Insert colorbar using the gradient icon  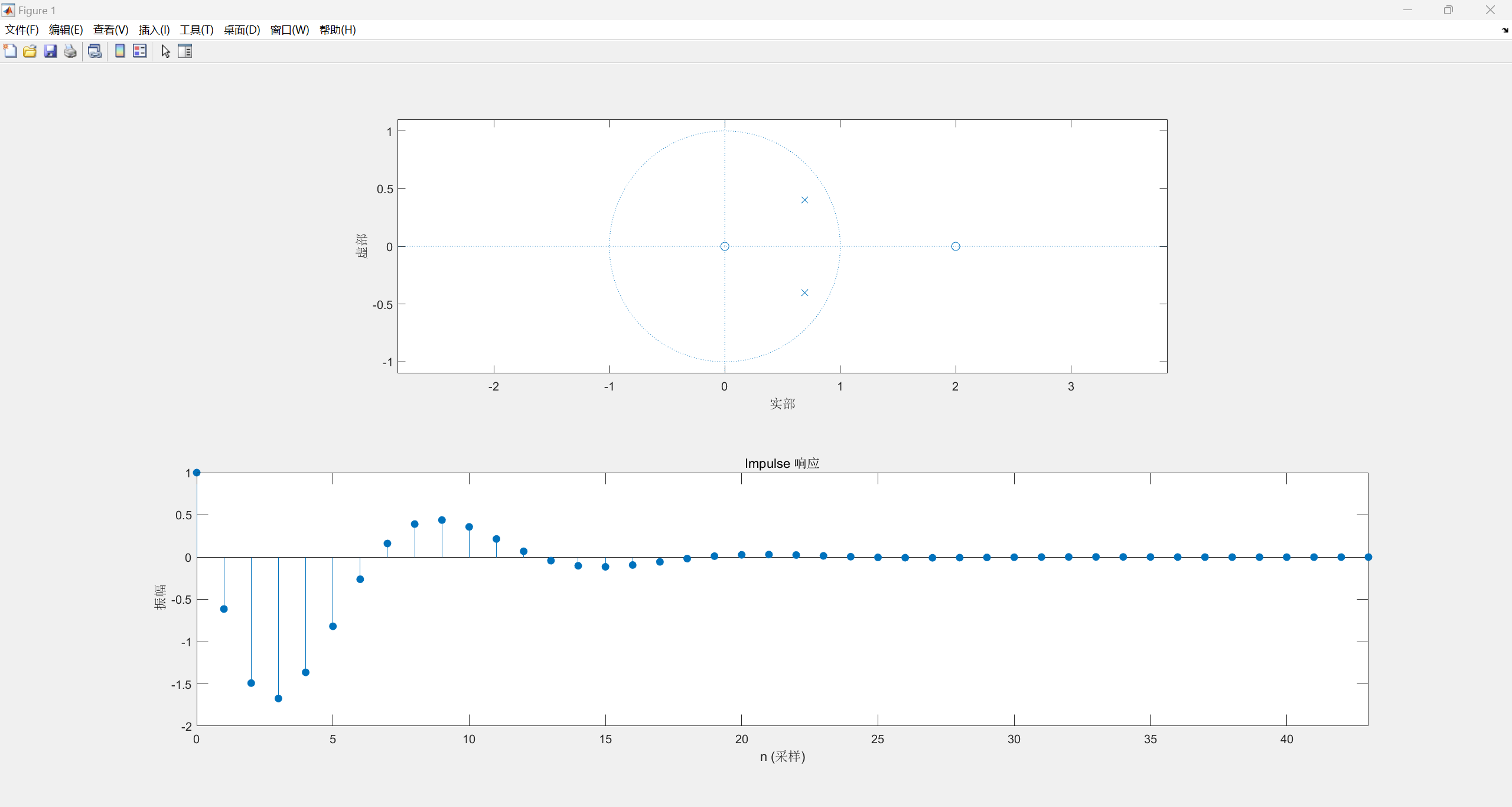[120, 51]
